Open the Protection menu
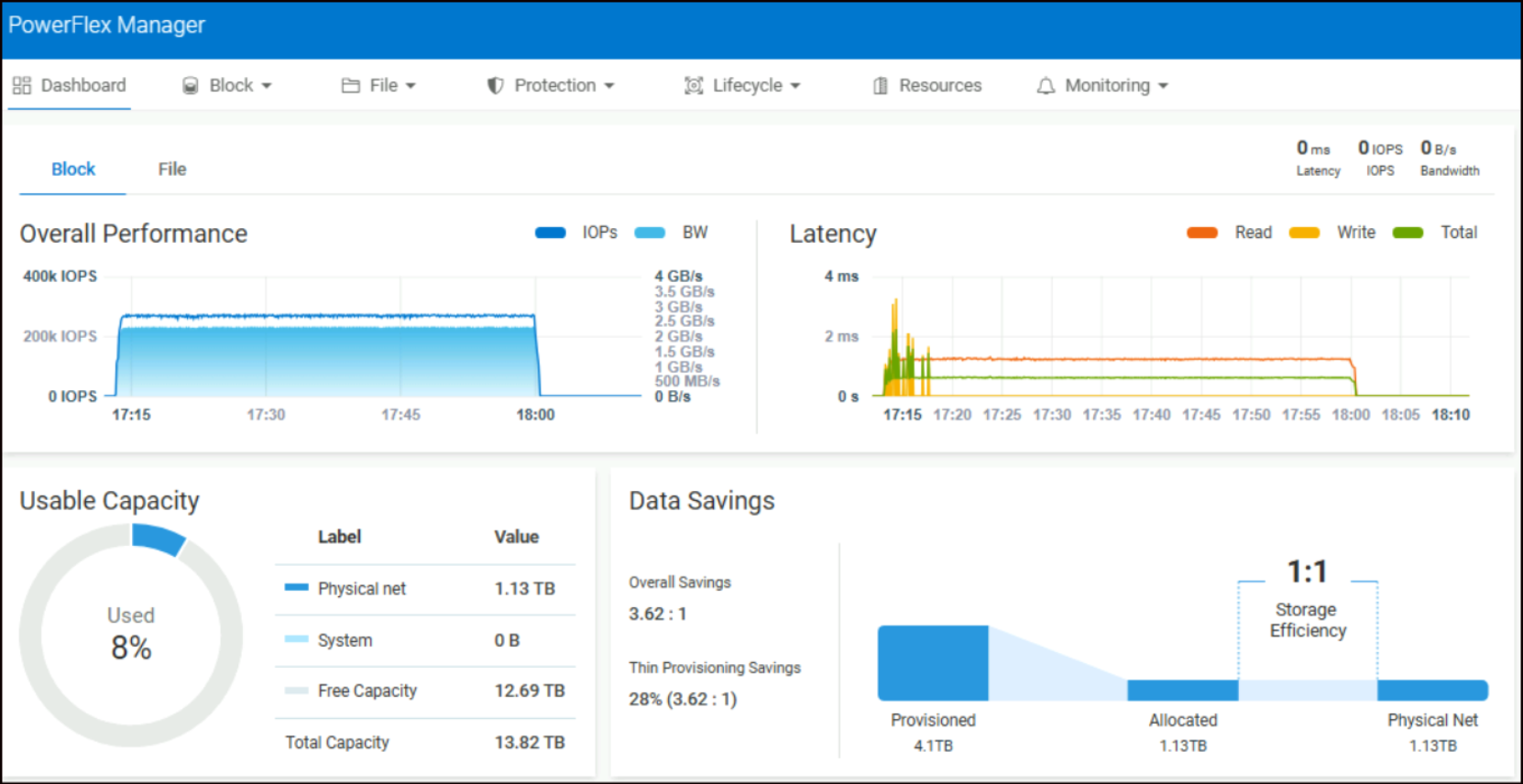This screenshot has width=1523, height=784. [551, 85]
